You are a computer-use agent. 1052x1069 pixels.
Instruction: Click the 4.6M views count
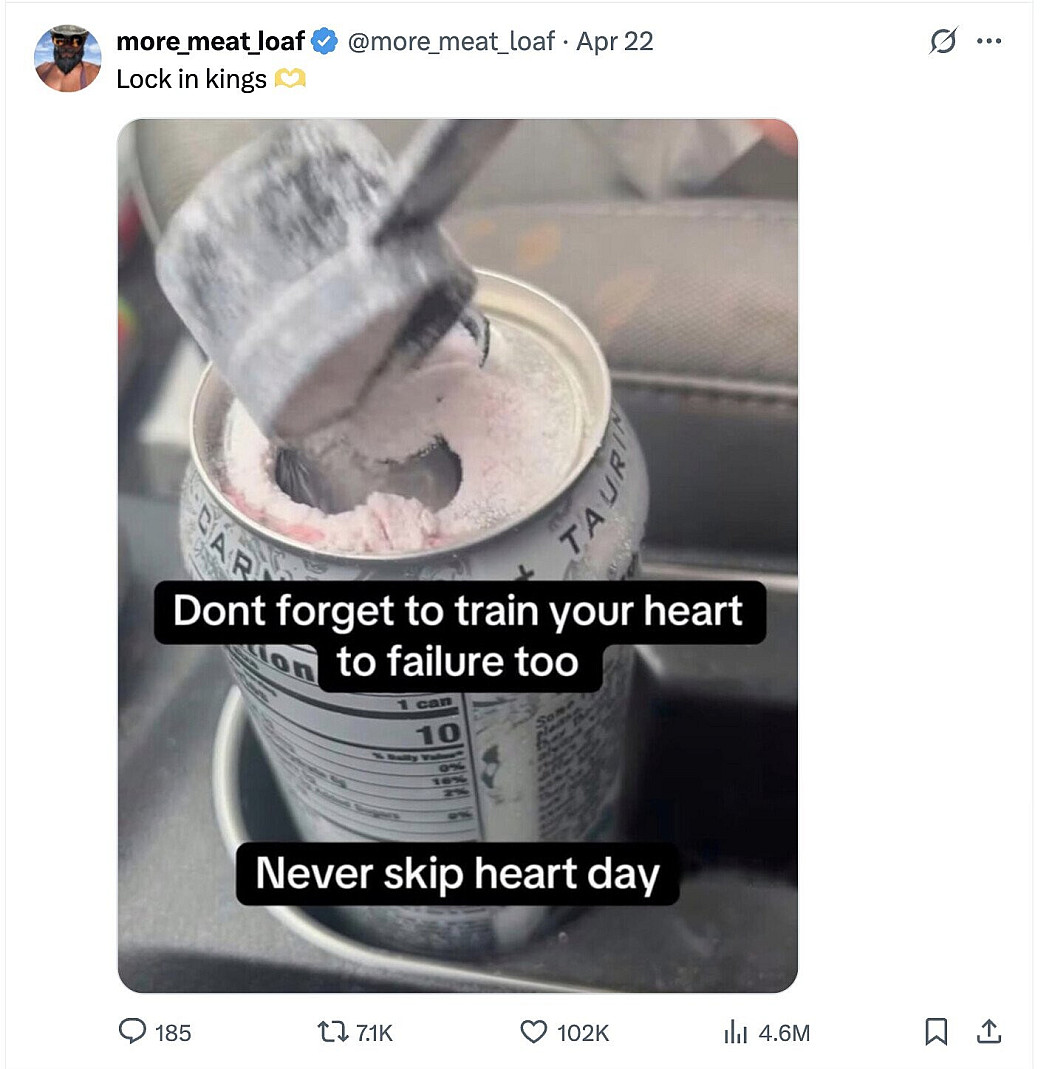point(784,1033)
